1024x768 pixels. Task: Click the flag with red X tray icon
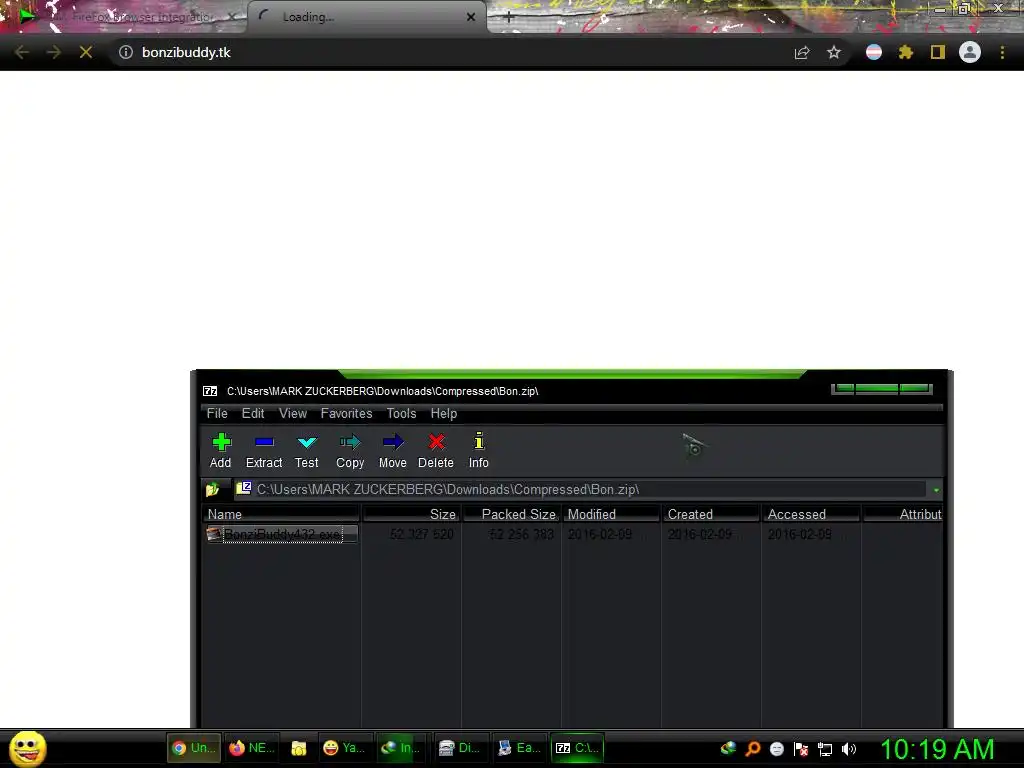pyautogui.click(x=801, y=749)
